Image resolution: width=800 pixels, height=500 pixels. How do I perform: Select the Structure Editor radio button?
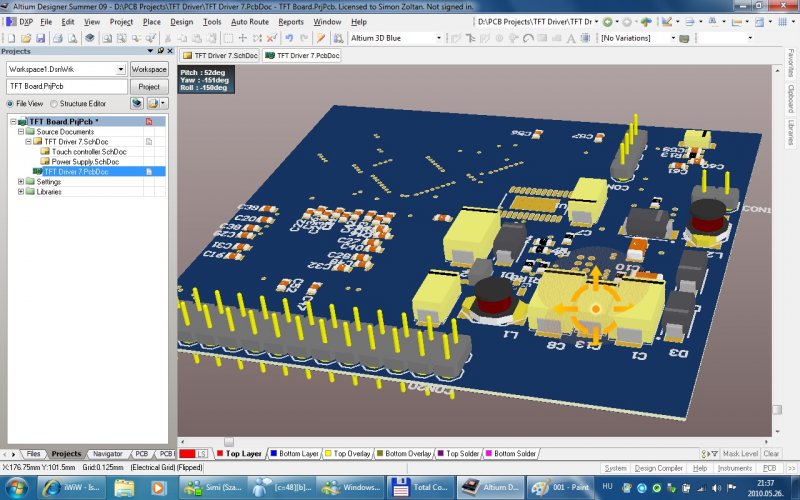[54, 104]
